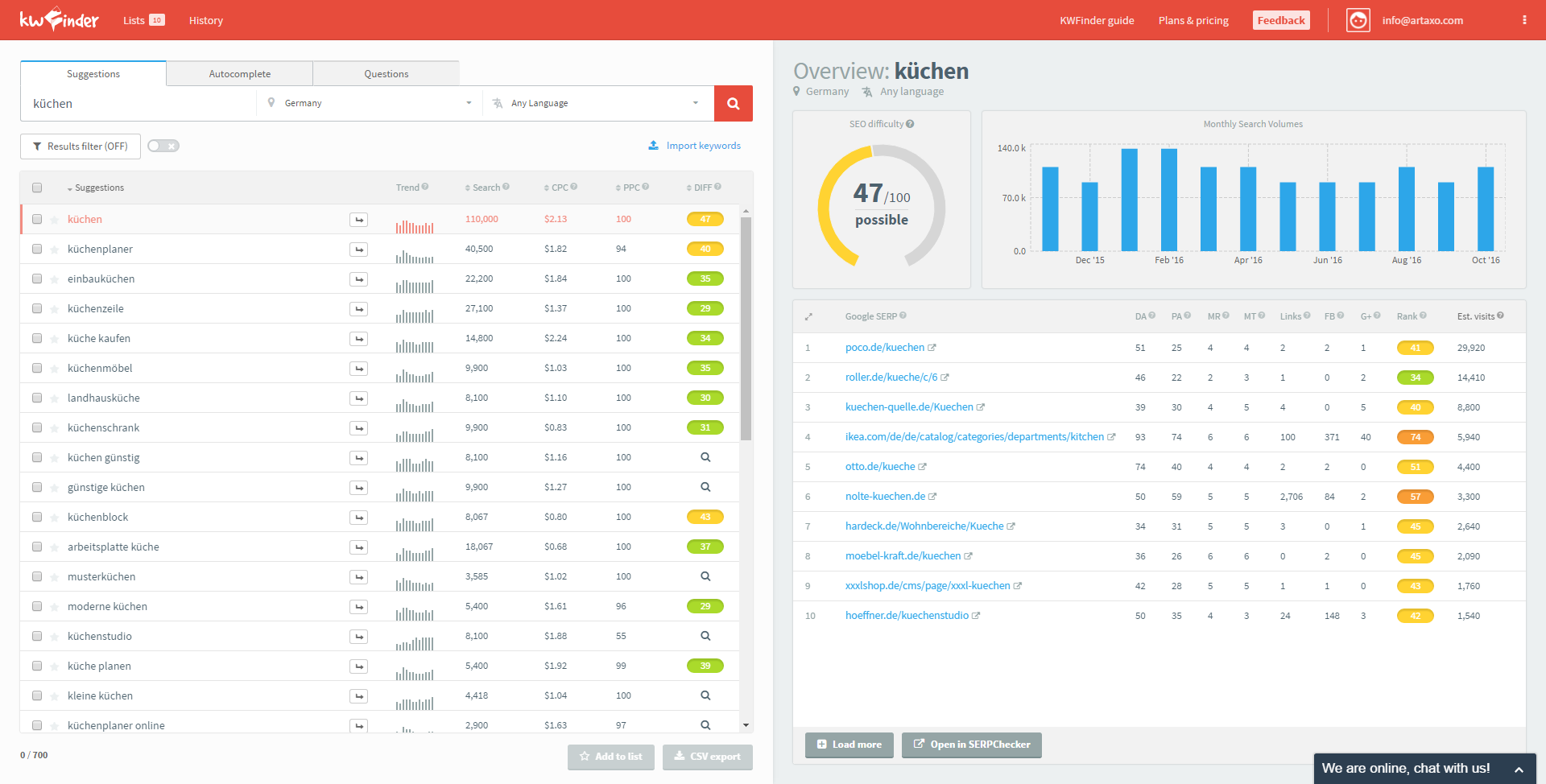Click the expand icon in Google SERP header

(808, 316)
